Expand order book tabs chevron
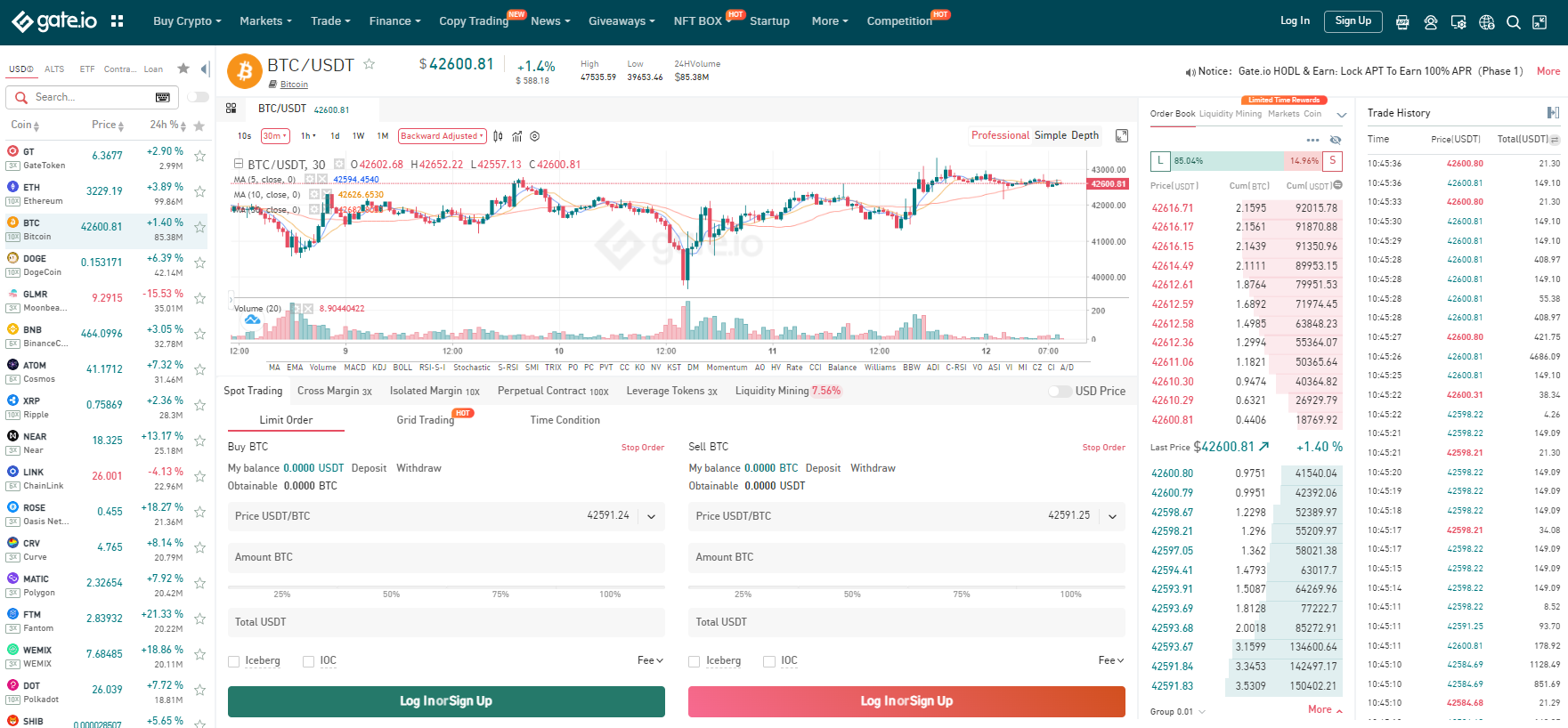The height and width of the screenshot is (728, 1568). [x=1342, y=115]
